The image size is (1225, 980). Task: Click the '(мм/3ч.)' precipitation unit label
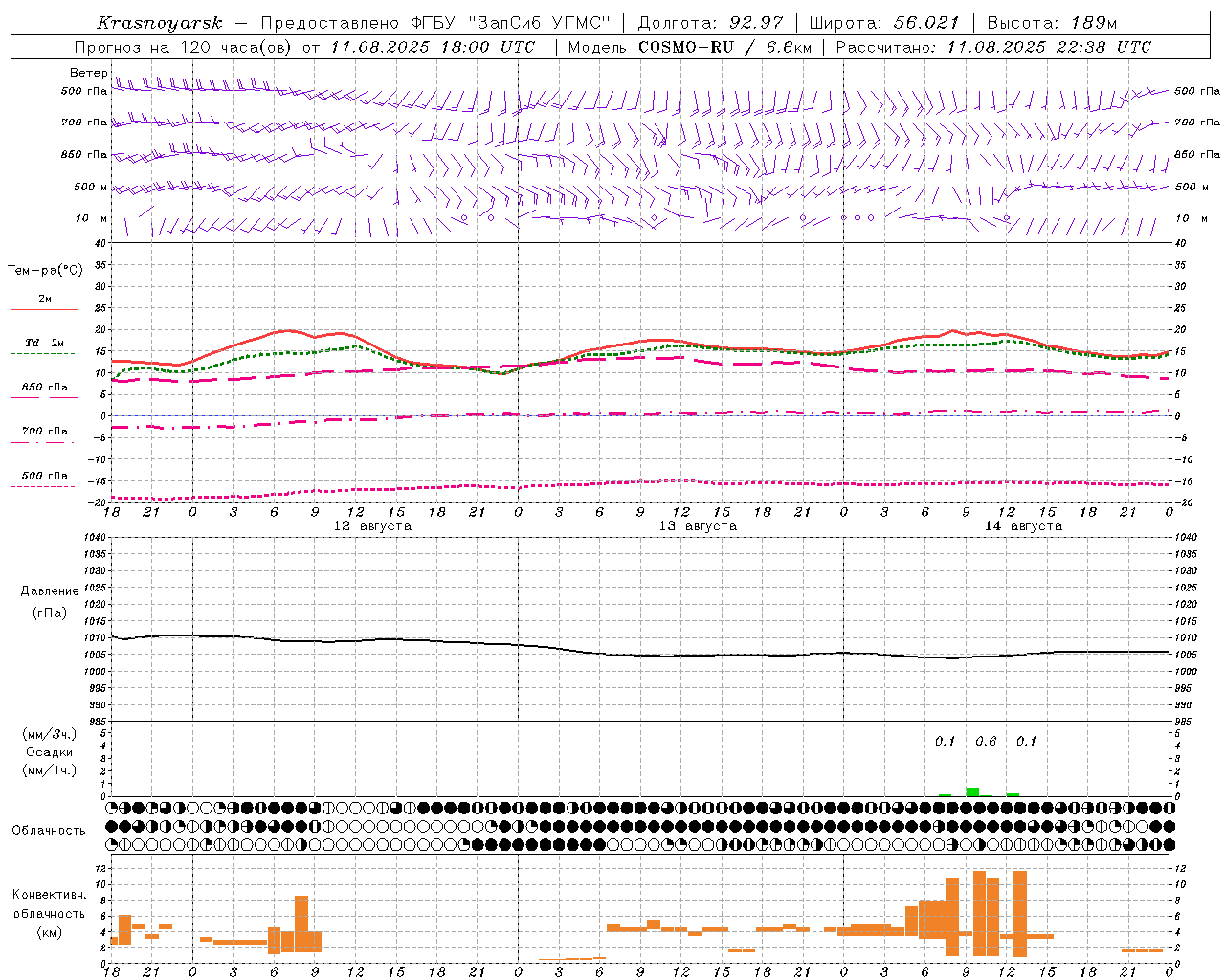[x=49, y=735]
